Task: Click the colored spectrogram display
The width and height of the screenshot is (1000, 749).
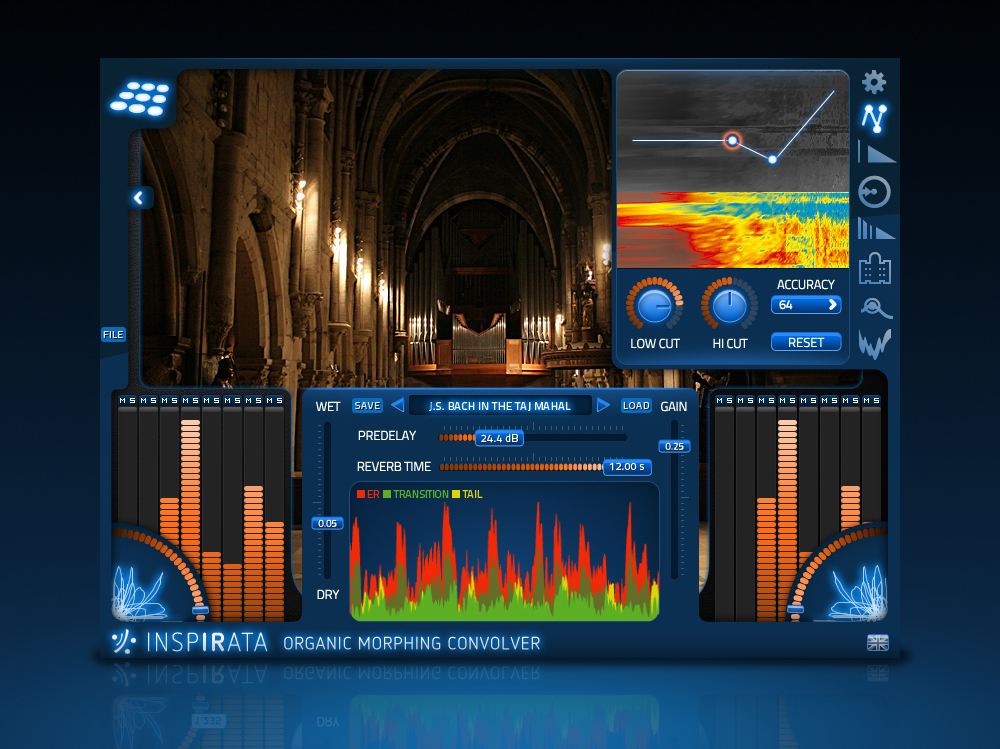Action: [x=733, y=230]
